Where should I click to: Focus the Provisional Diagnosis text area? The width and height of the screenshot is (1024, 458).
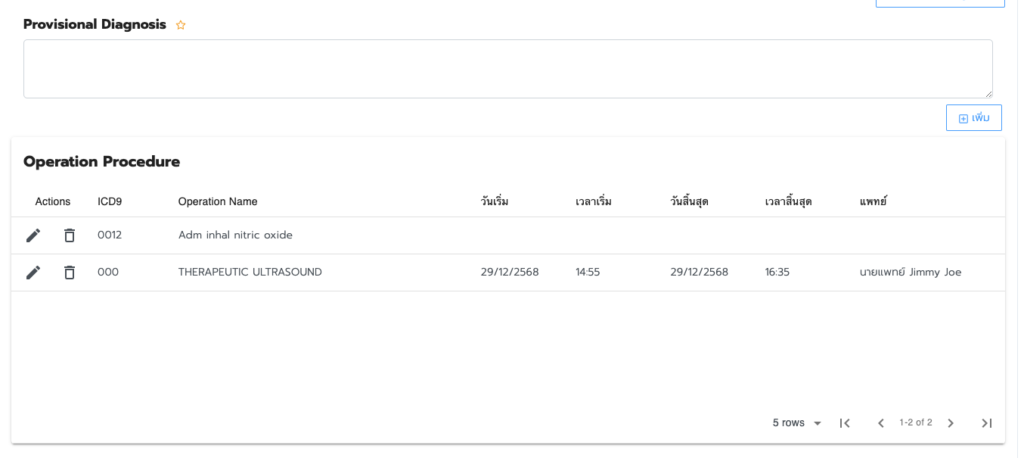point(507,69)
